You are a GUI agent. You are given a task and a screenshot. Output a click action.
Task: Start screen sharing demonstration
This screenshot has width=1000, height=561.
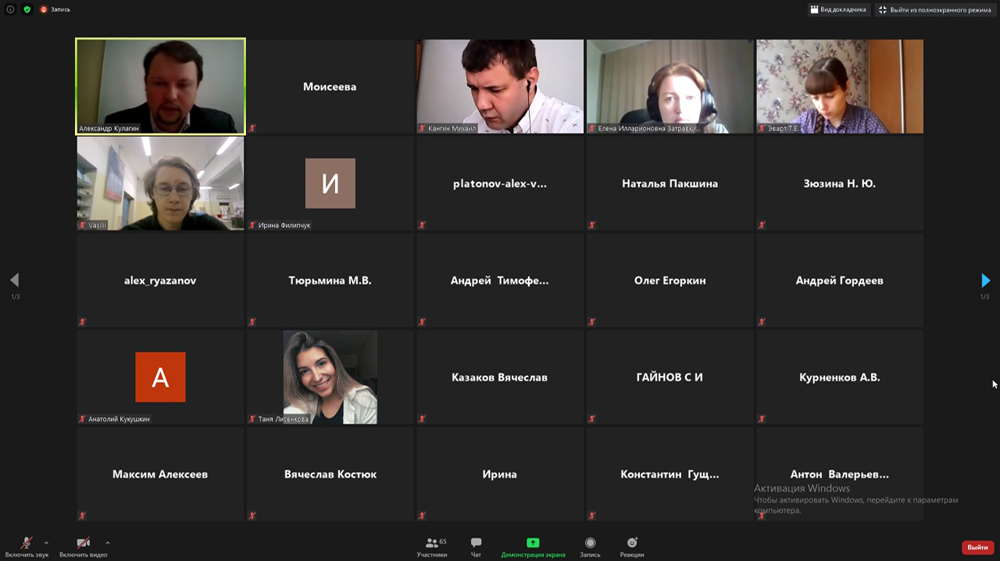(x=533, y=546)
